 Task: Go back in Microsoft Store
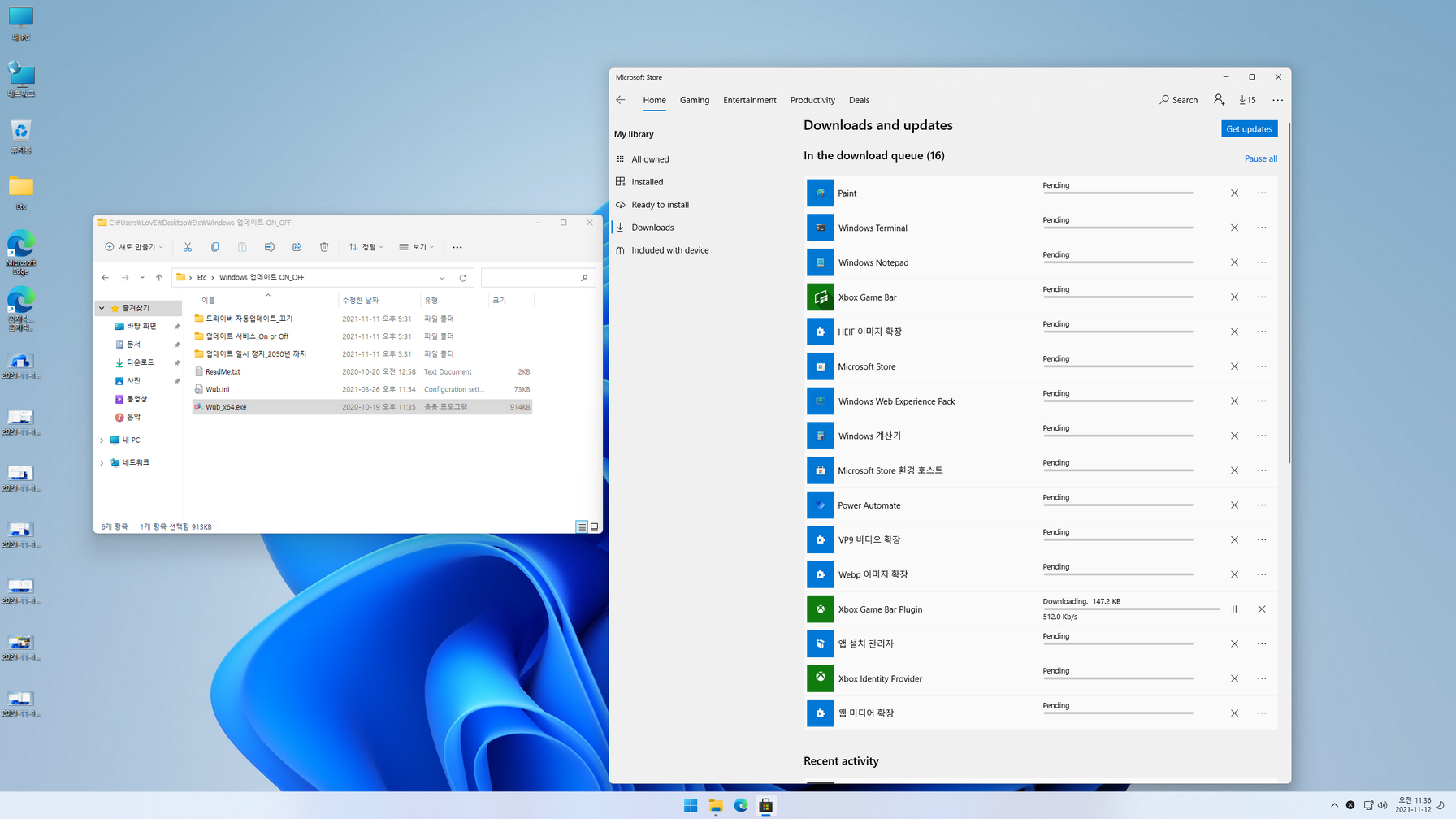click(621, 100)
